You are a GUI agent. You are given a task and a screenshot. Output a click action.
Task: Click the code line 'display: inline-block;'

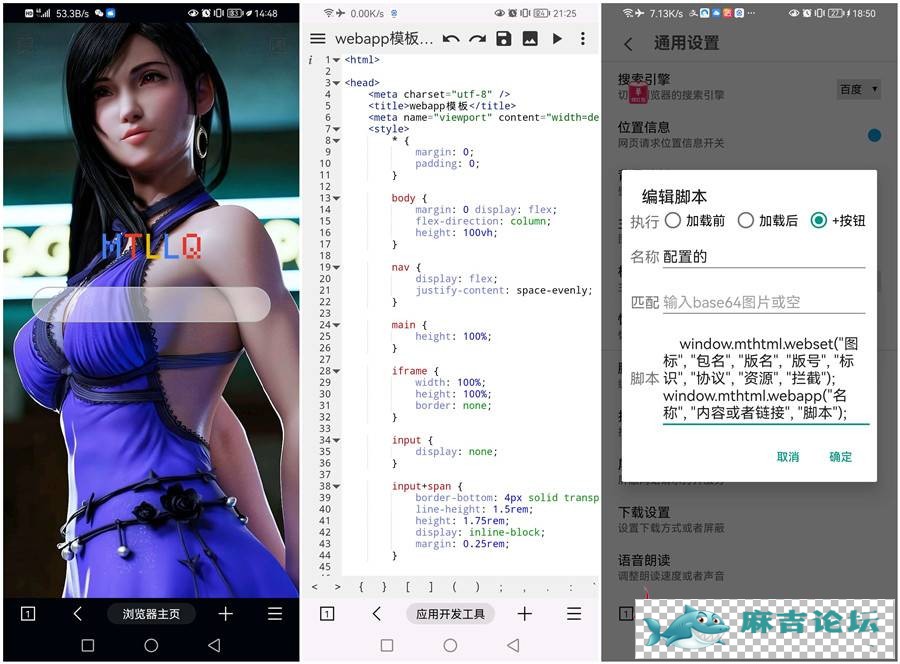point(480,532)
